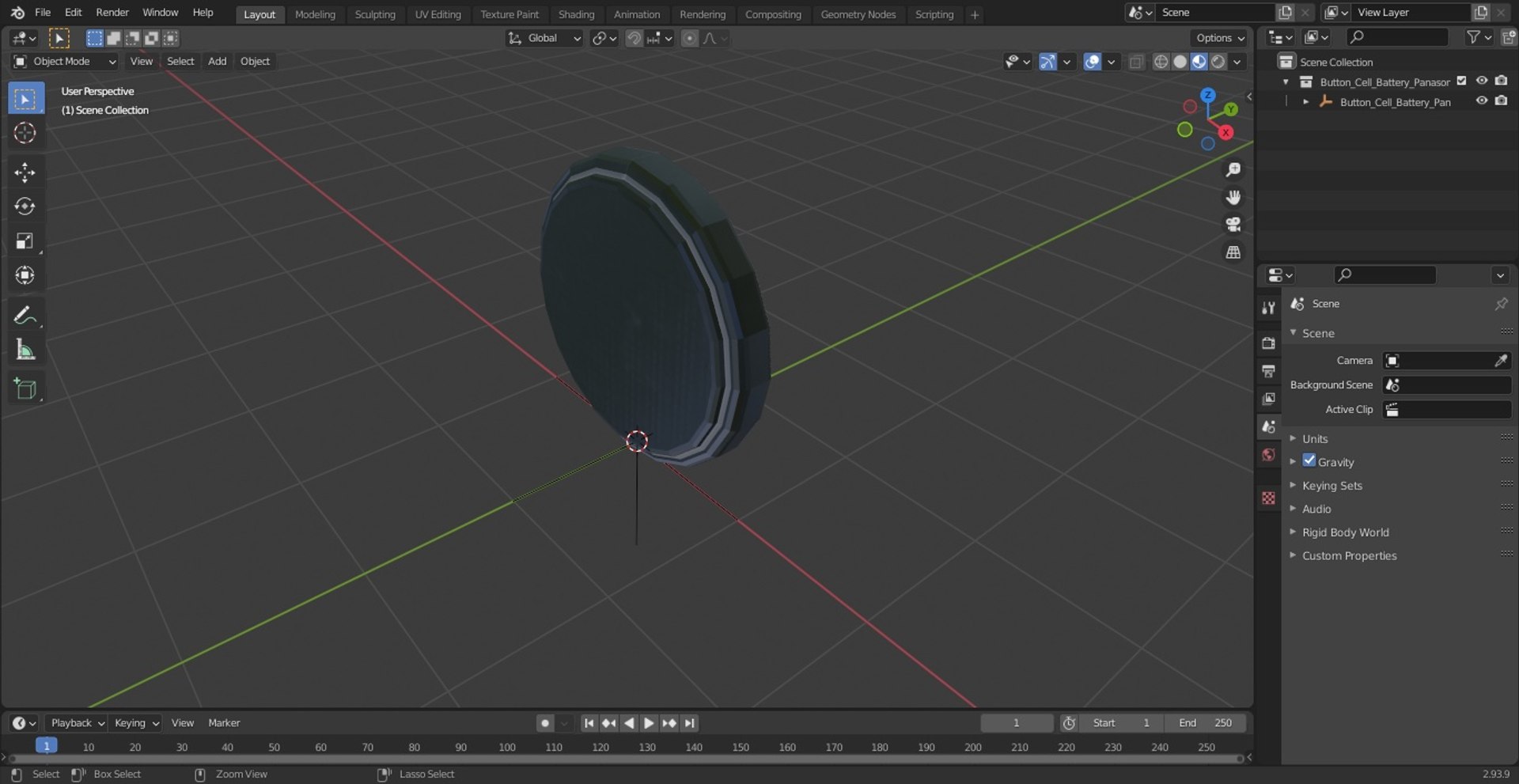Disable Button_Cell_Battery_Pan object in renders
This screenshot has width=1519, height=784.
coord(1502,100)
